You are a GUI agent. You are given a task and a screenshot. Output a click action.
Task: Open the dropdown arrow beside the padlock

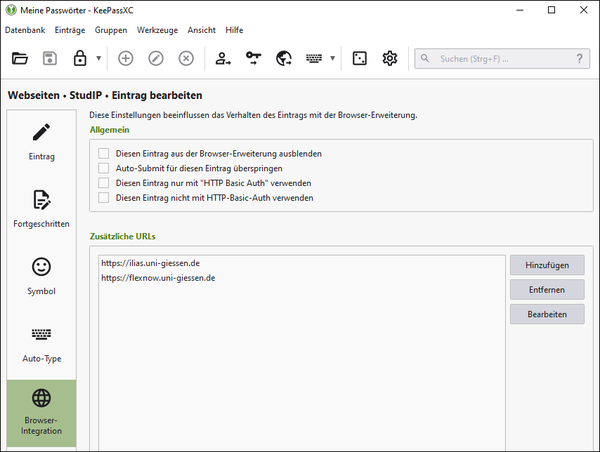[x=98, y=58]
